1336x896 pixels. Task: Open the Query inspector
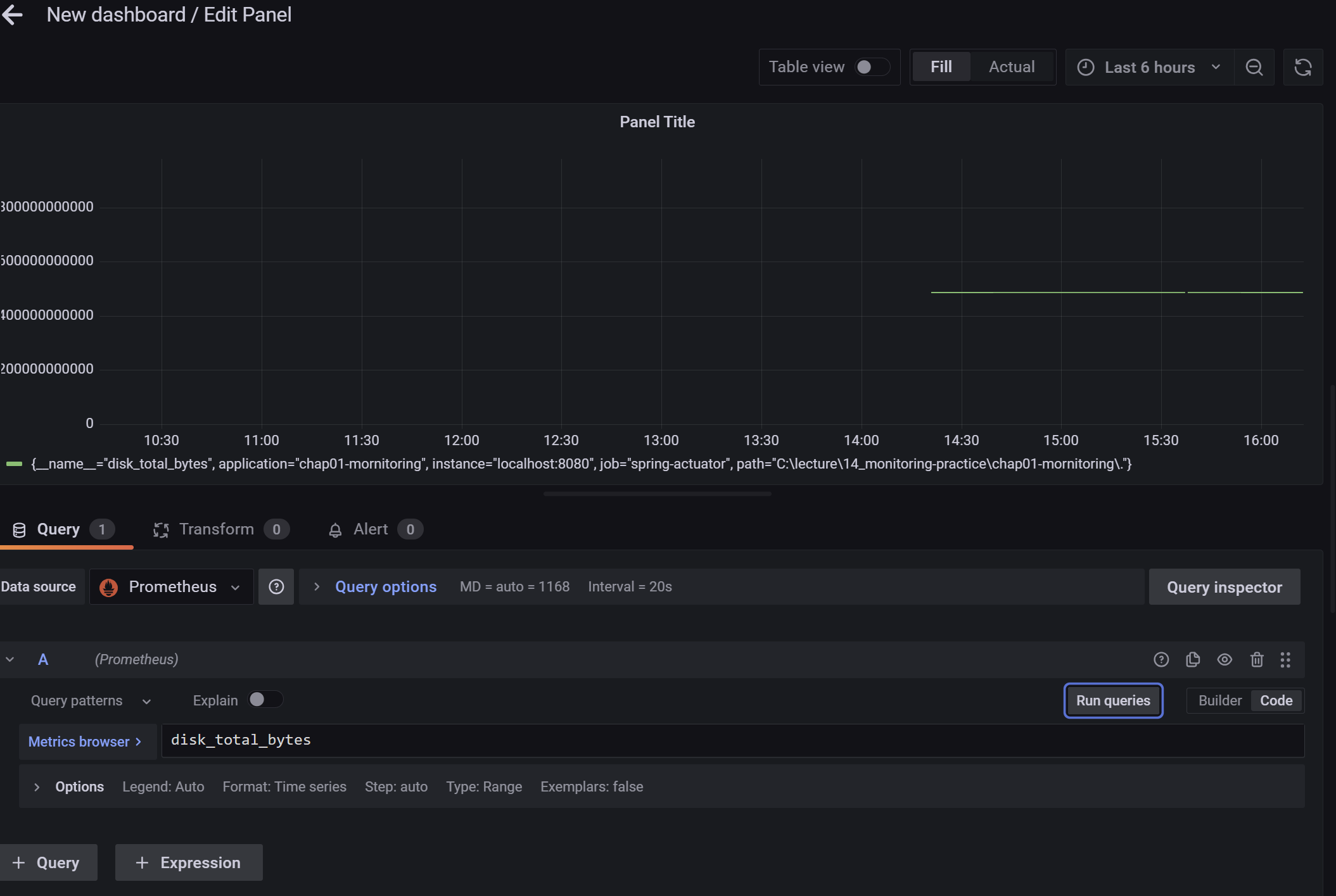1224,587
